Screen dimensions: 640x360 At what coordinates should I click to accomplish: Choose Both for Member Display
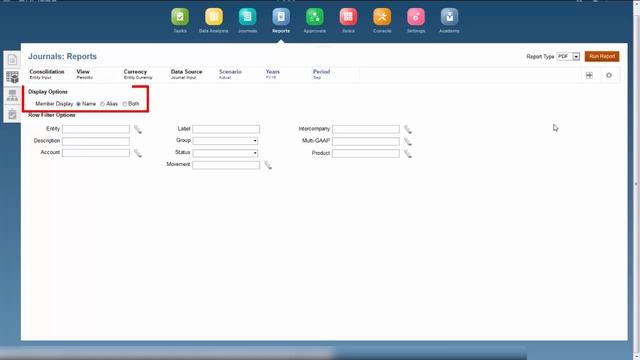click(125, 104)
